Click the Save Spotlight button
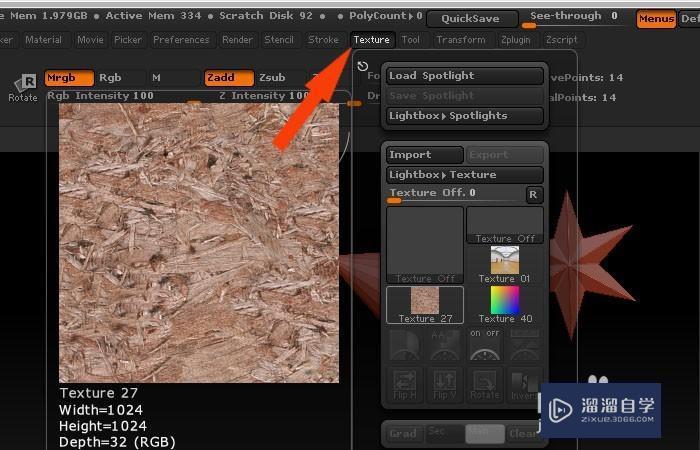The height and width of the screenshot is (450, 700). pos(465,96)
